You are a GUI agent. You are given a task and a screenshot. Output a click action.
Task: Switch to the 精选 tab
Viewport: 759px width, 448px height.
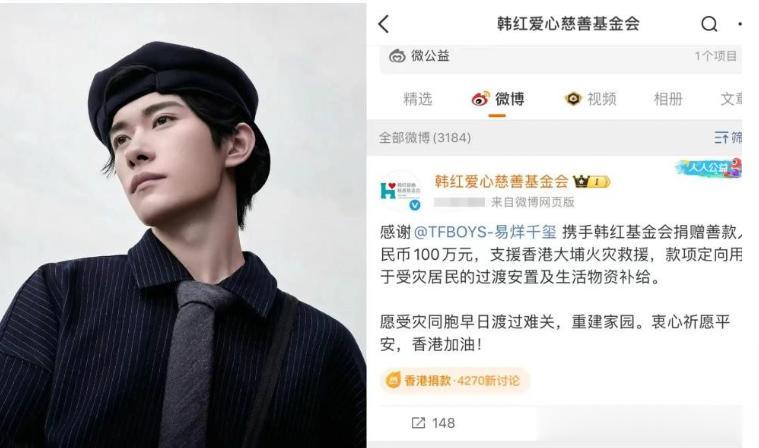tap(417, 99)
